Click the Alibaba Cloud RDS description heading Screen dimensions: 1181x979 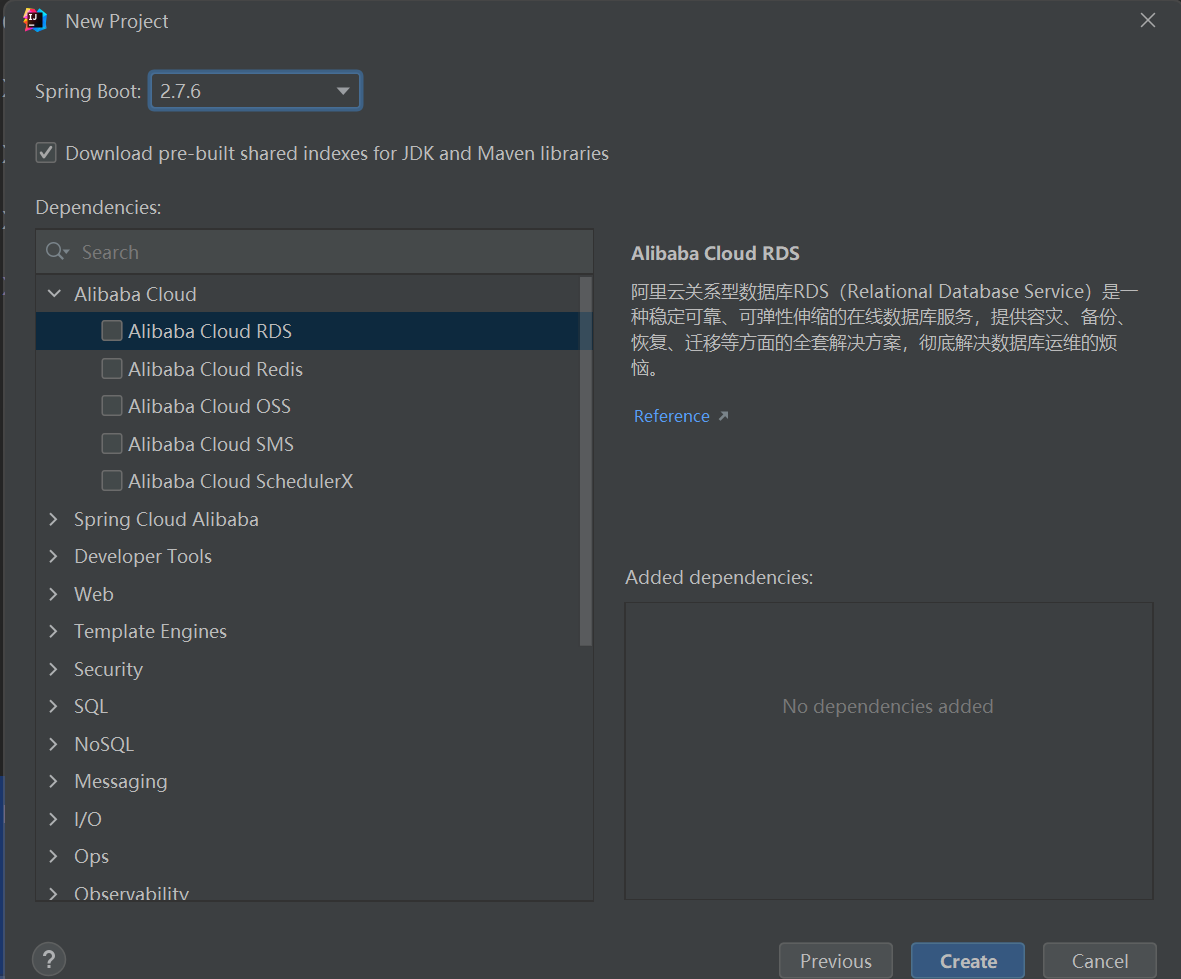716,253
